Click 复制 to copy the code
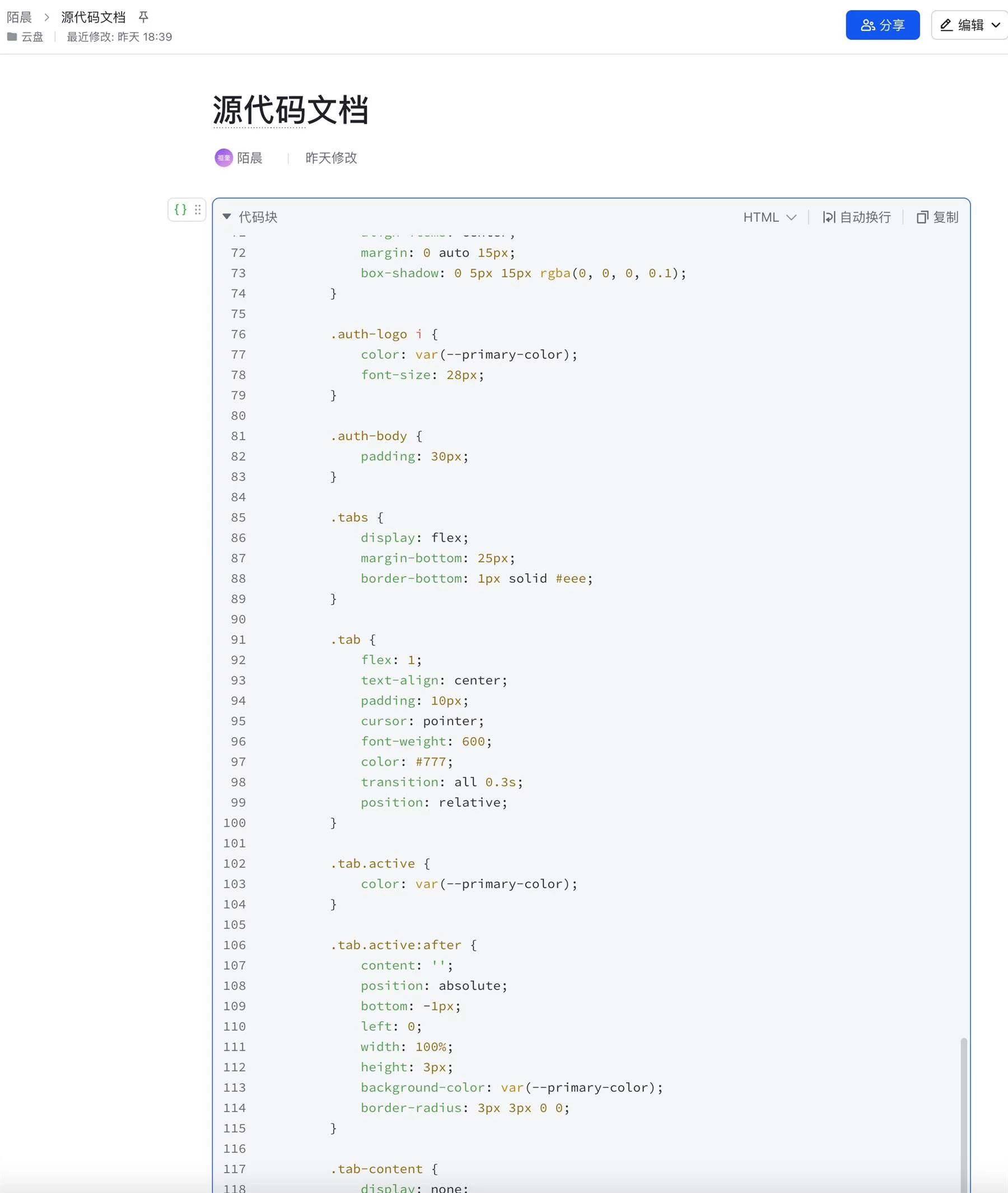The height and width of the screenshot is (1193, 1008). point(946,217)
